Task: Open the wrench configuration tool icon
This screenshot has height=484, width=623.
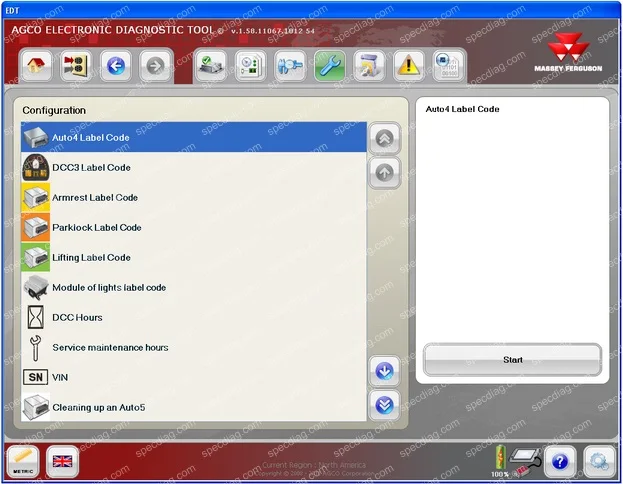Action: point(330,66)
